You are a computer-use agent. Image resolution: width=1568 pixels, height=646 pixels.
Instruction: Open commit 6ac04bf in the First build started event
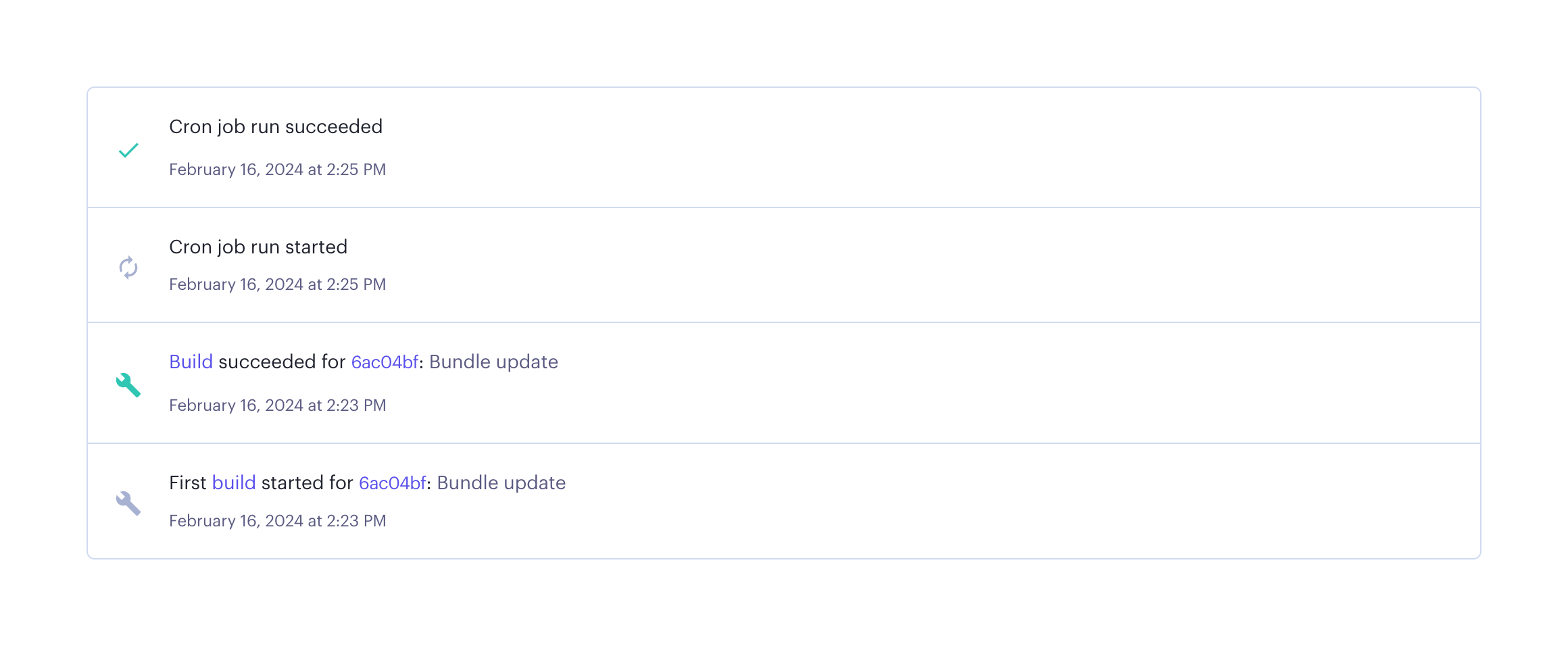coord(392,483)
